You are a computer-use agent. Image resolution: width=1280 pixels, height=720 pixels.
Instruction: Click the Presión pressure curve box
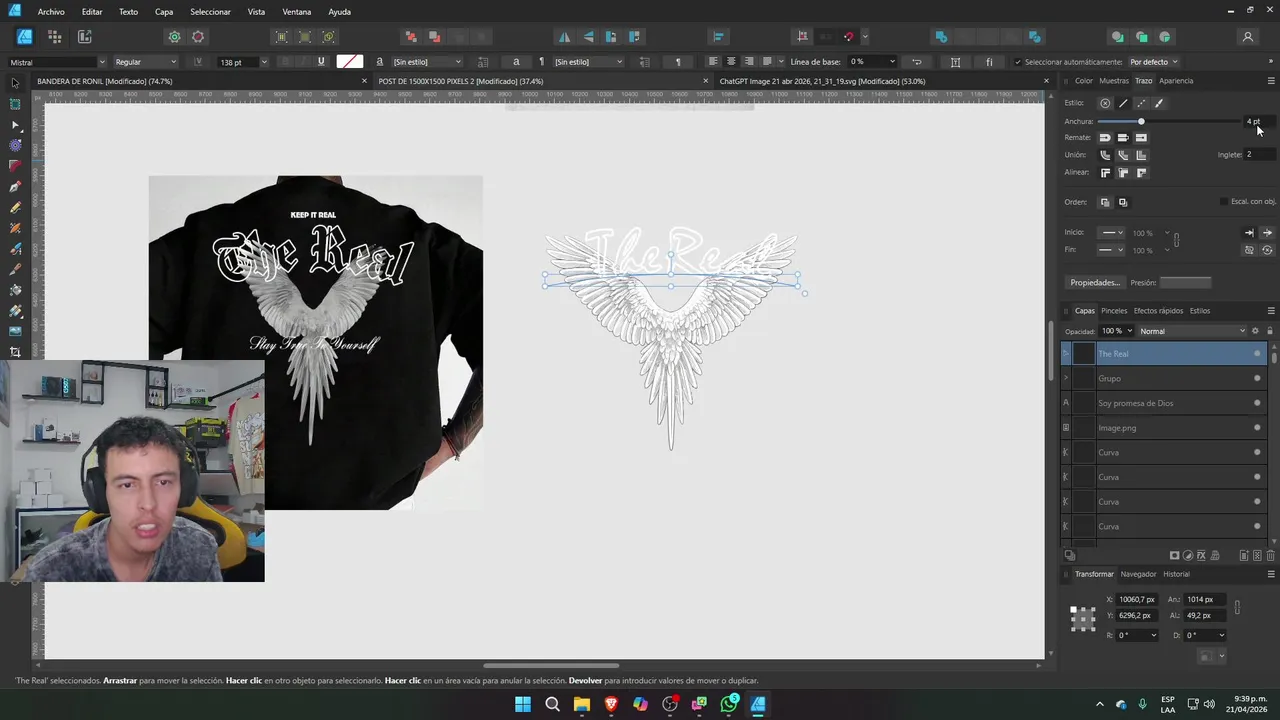click(1185, 283)
